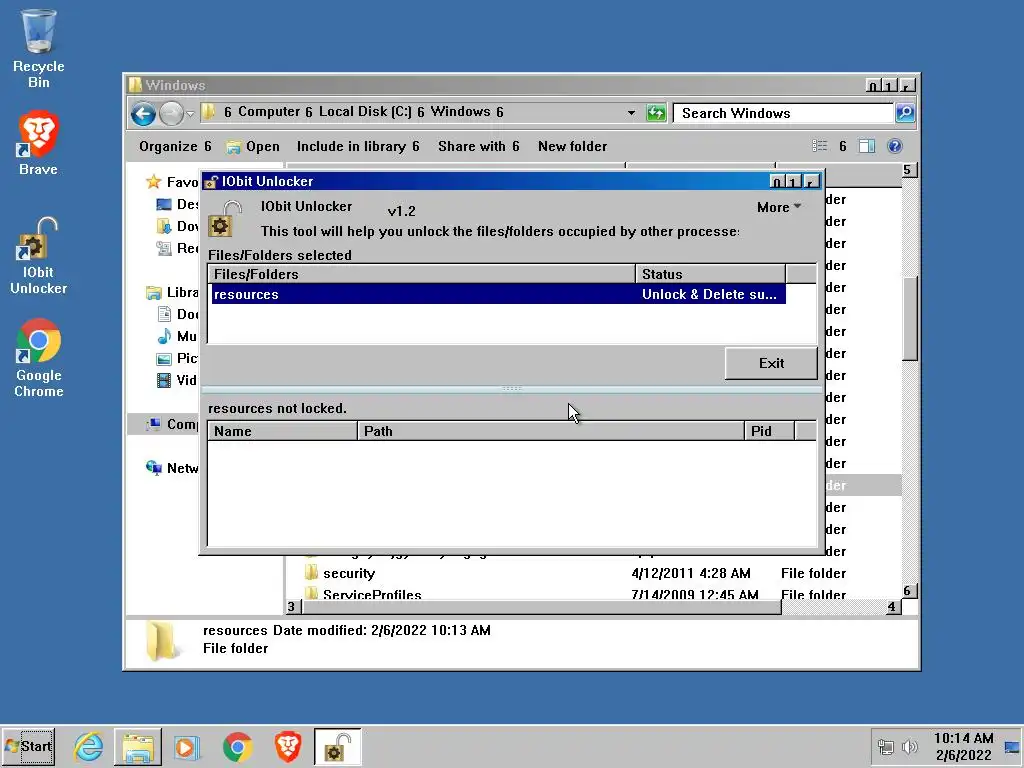Click Exit in IObit Unlocker

click(771, 363)
